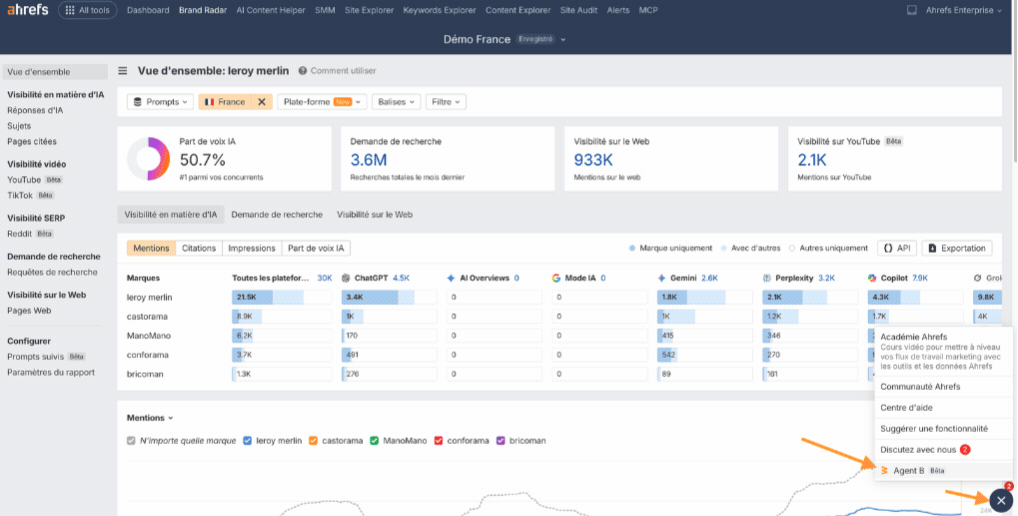Image resolution: width=1018 pixels, height=516 pixels.
Task: Open Paramètres du rapport in sidebar
Action: [51, 373]
